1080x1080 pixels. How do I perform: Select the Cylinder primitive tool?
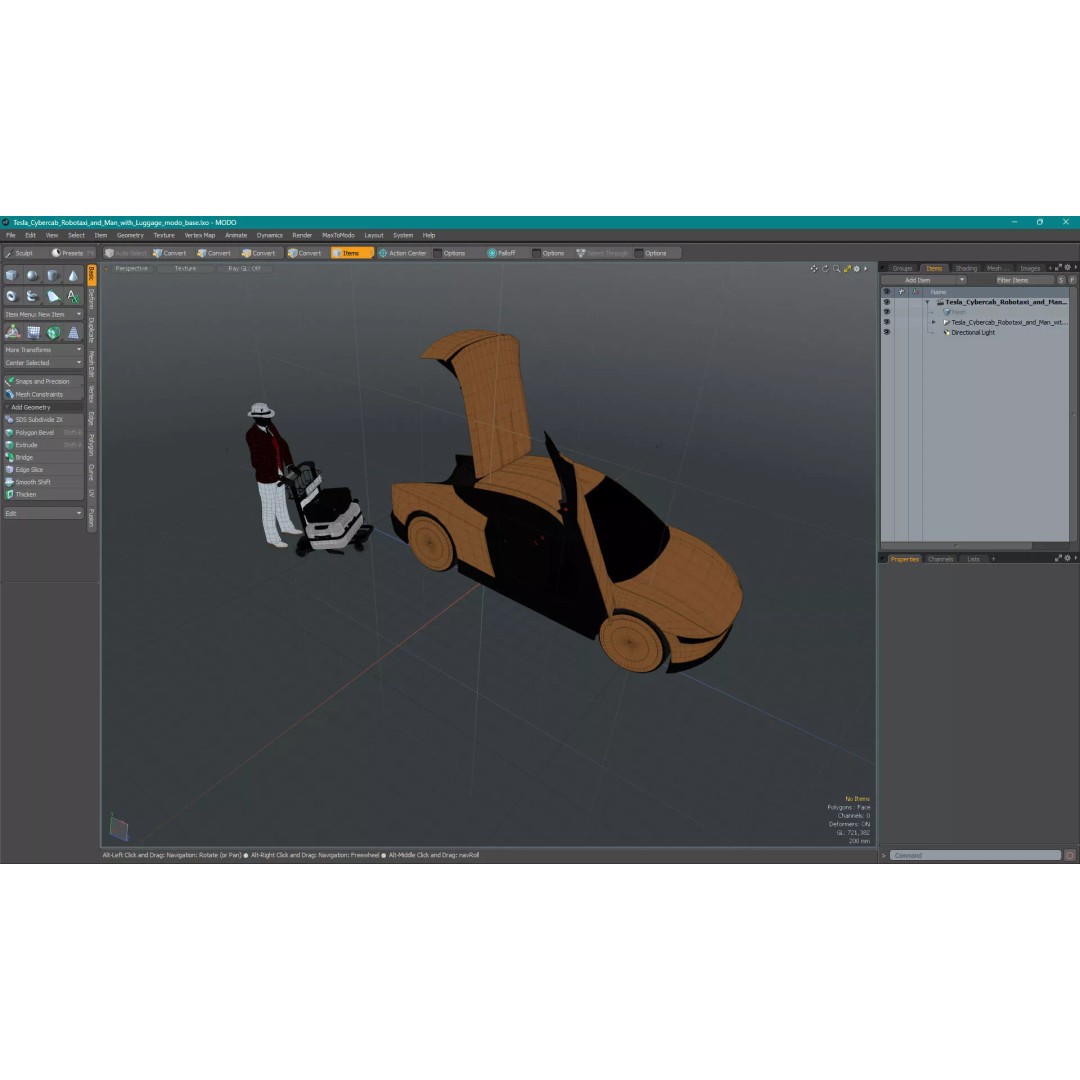(x=53, y=276)
